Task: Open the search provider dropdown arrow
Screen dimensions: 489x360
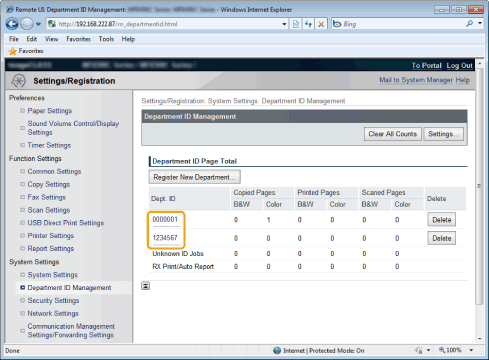Action: (x=480, y=23)
